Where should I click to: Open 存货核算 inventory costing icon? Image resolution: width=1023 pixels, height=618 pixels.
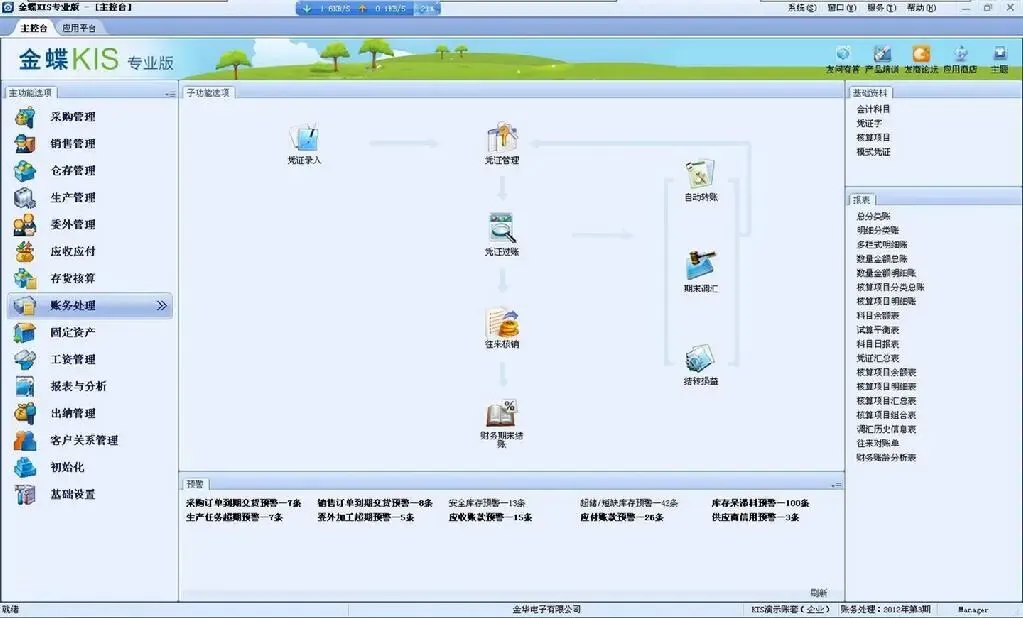click(x=25, y=279)
